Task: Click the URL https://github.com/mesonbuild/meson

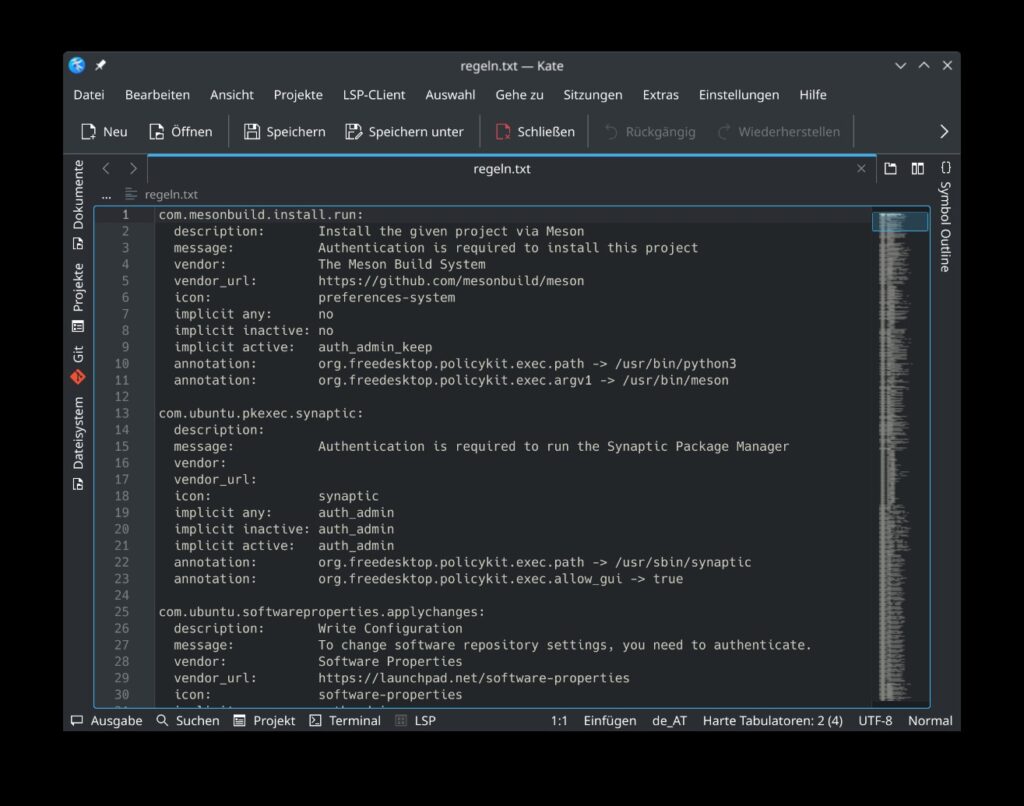Action: (451, 281)
